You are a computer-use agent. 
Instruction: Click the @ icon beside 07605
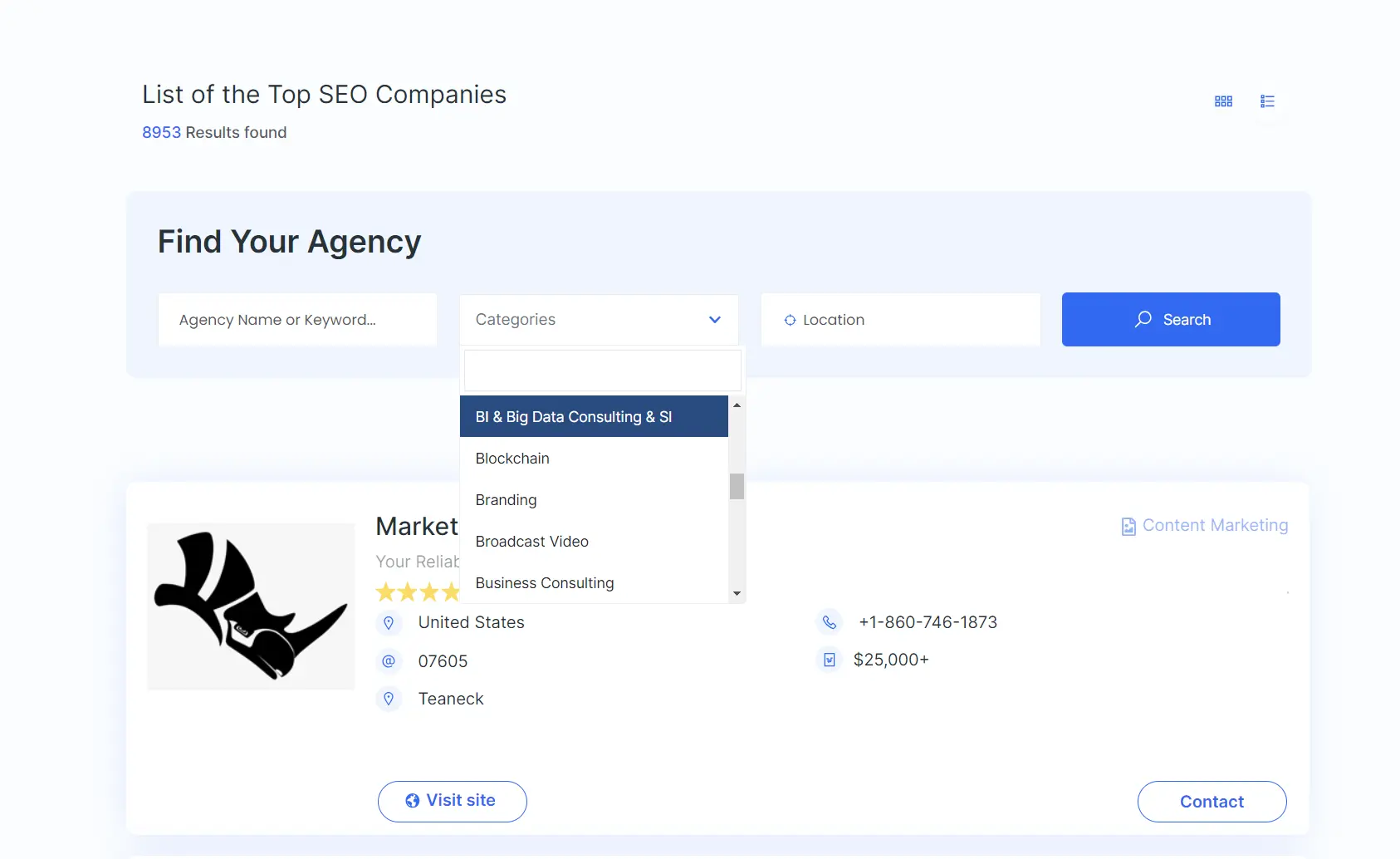tap(389, 661)
